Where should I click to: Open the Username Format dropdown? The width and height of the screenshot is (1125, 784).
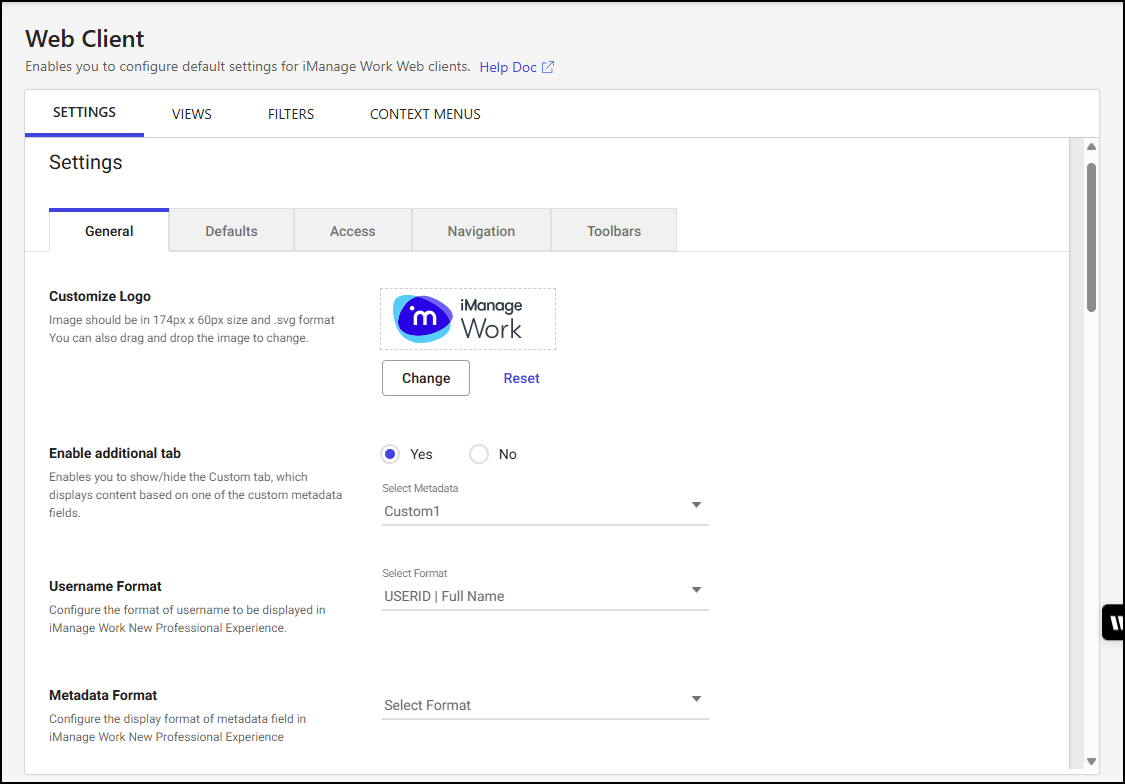pyautogui.click(x=545, y=596)
